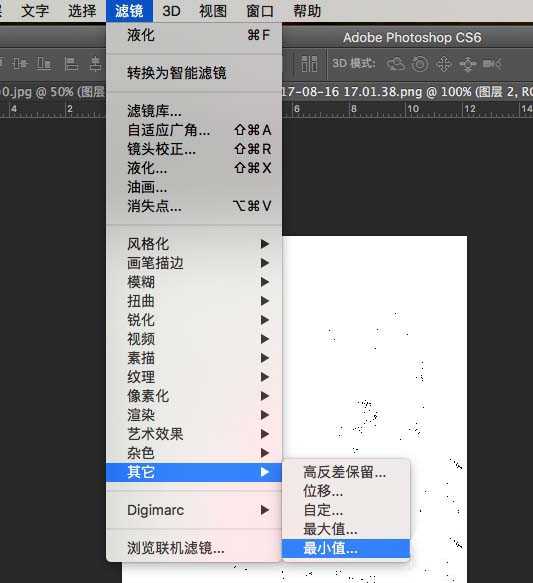Image resolution: width=533 pixels, height=583 pixels.
Task: Choose 自适应广角... filter
Action: [x=194, y=130]
